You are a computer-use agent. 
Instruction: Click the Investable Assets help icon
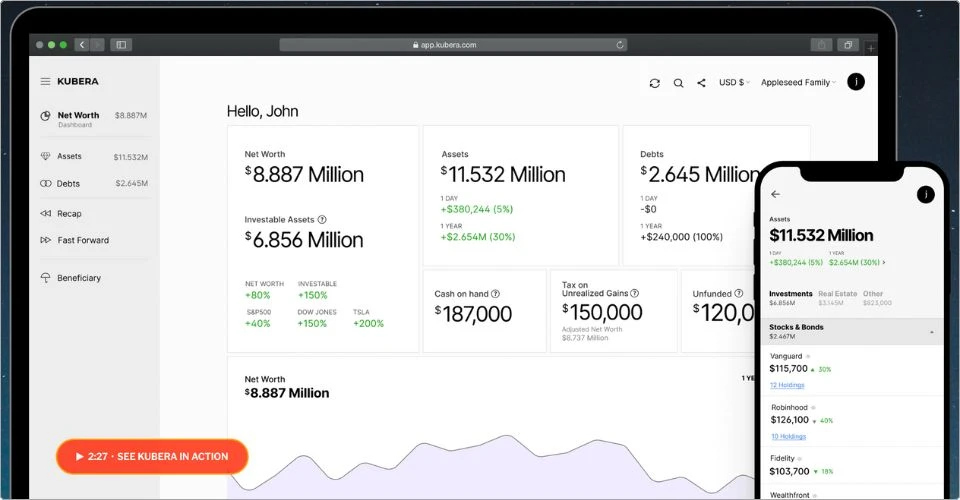pyautogui.click(x=322, y=219)
